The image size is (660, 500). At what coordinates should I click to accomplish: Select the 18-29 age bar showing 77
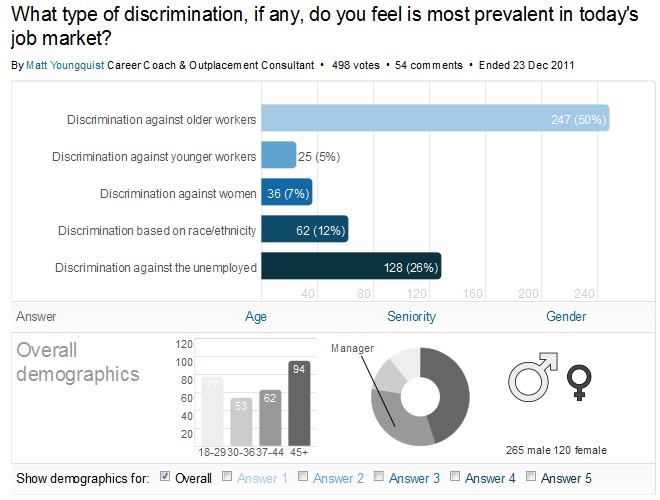tap(212, 411)
